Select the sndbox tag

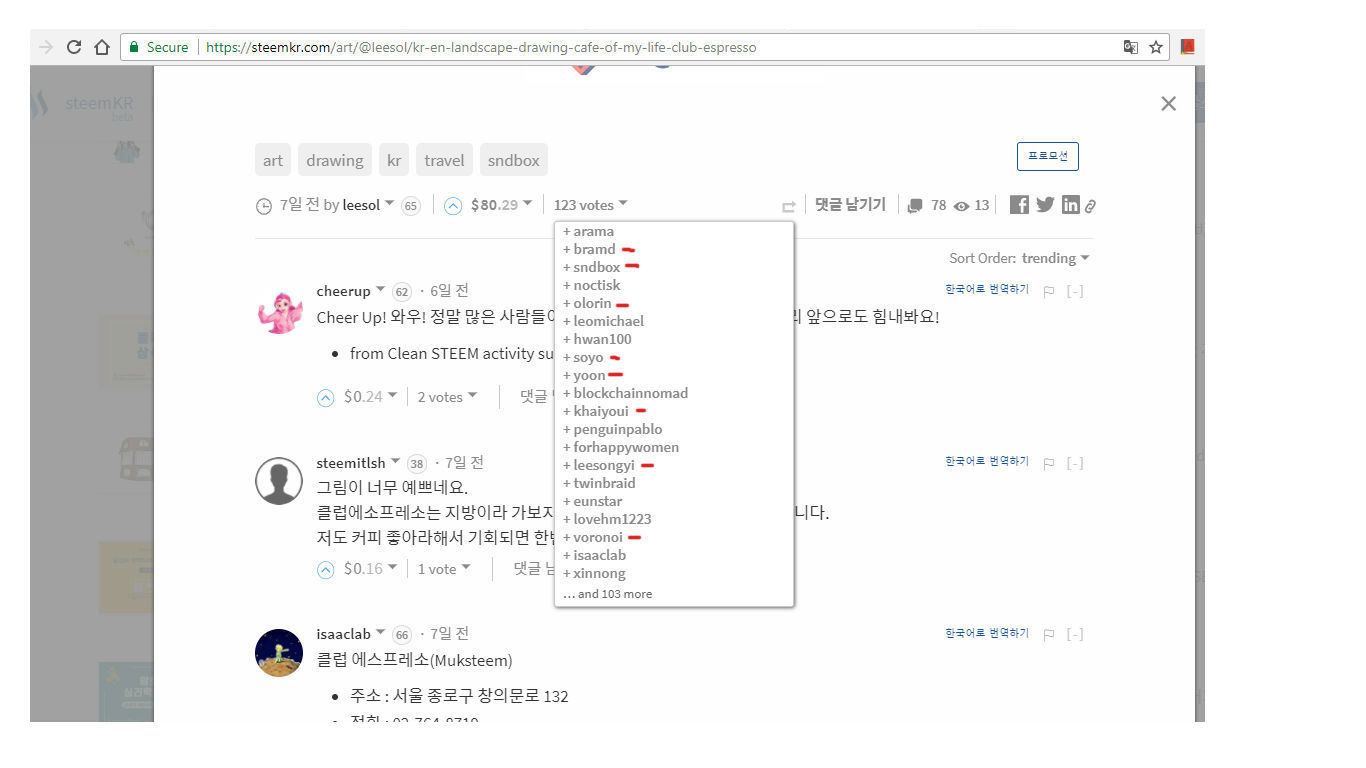coord(513,159)
